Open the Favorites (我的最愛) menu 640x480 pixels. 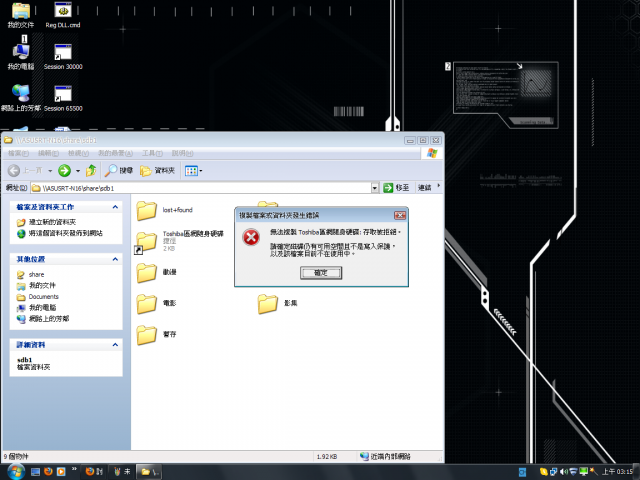(116, 153)
